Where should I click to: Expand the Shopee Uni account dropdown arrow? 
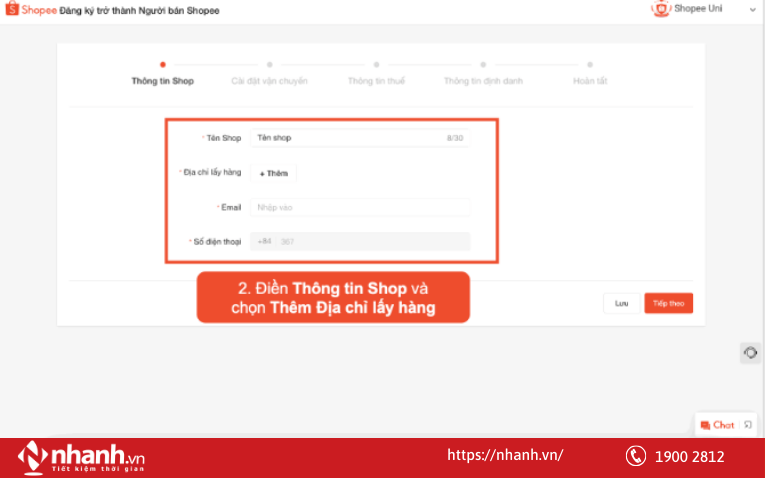pyautogui.click(x=752, y=10)
